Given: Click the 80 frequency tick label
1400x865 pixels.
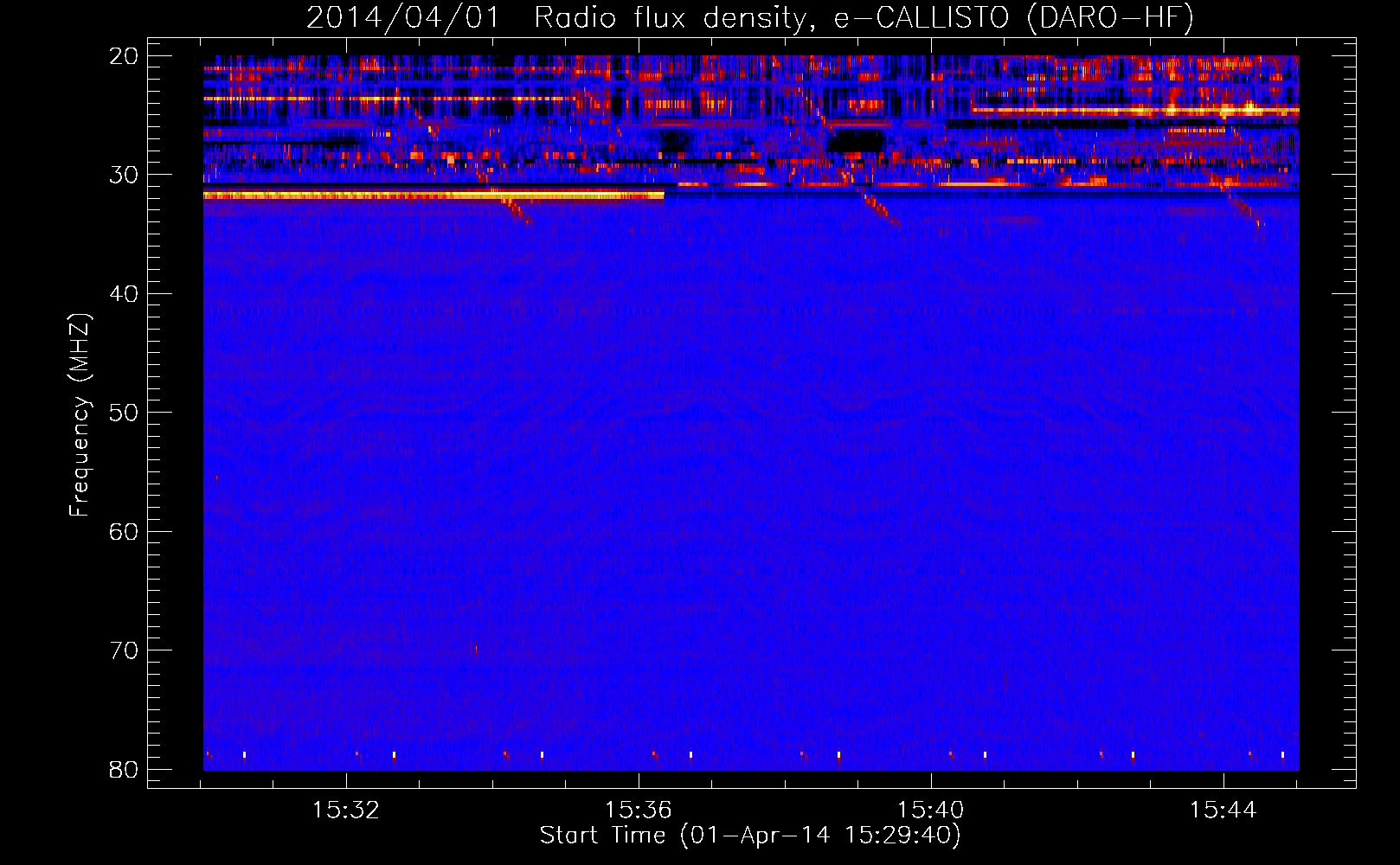Looking at the screenshot, I should click(124, 770).
